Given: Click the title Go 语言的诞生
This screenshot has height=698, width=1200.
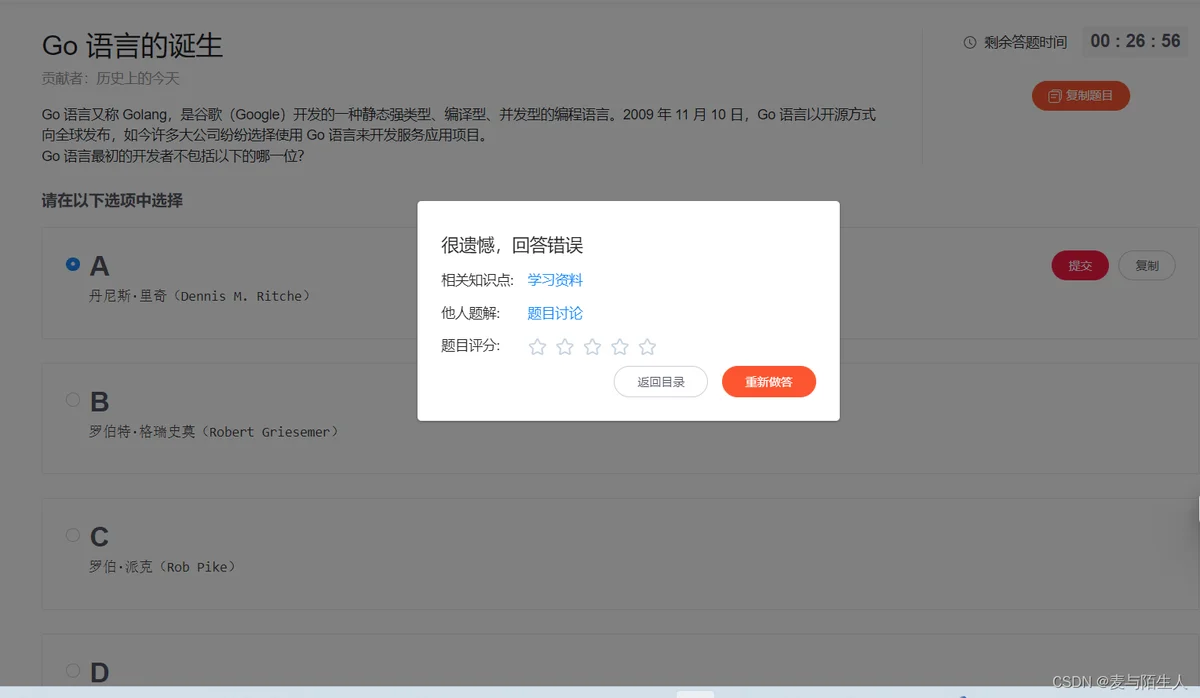Looking at the screenshot, I should click(132, 45).
